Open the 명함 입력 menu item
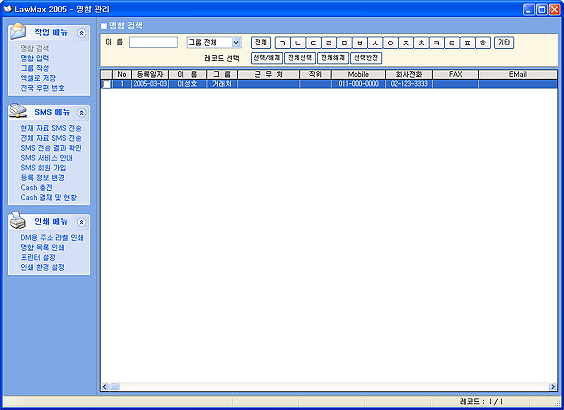This screenshot has width=564, height=410. click(35, 58)
